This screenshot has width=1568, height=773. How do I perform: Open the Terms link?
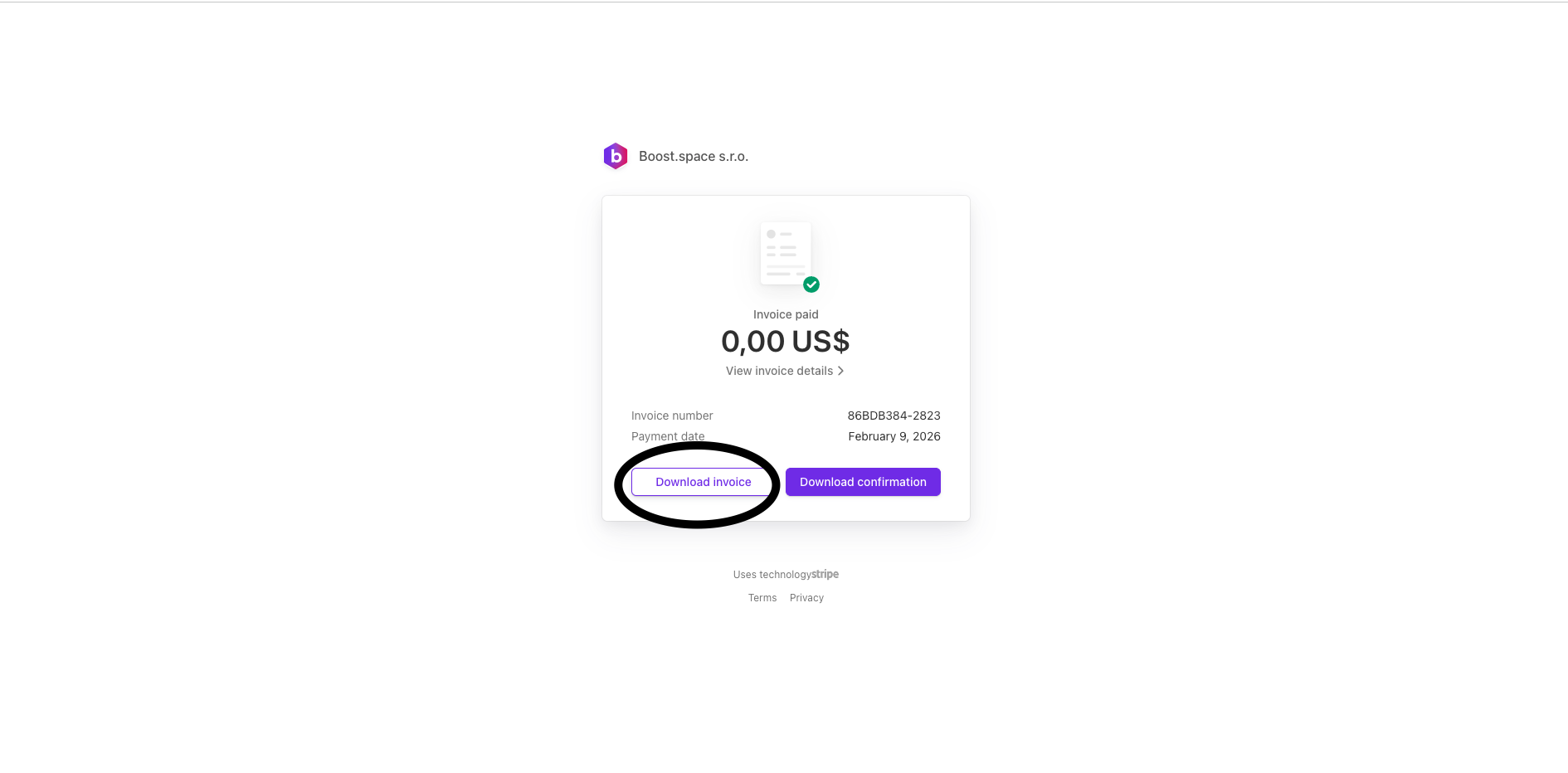point(762,598)
